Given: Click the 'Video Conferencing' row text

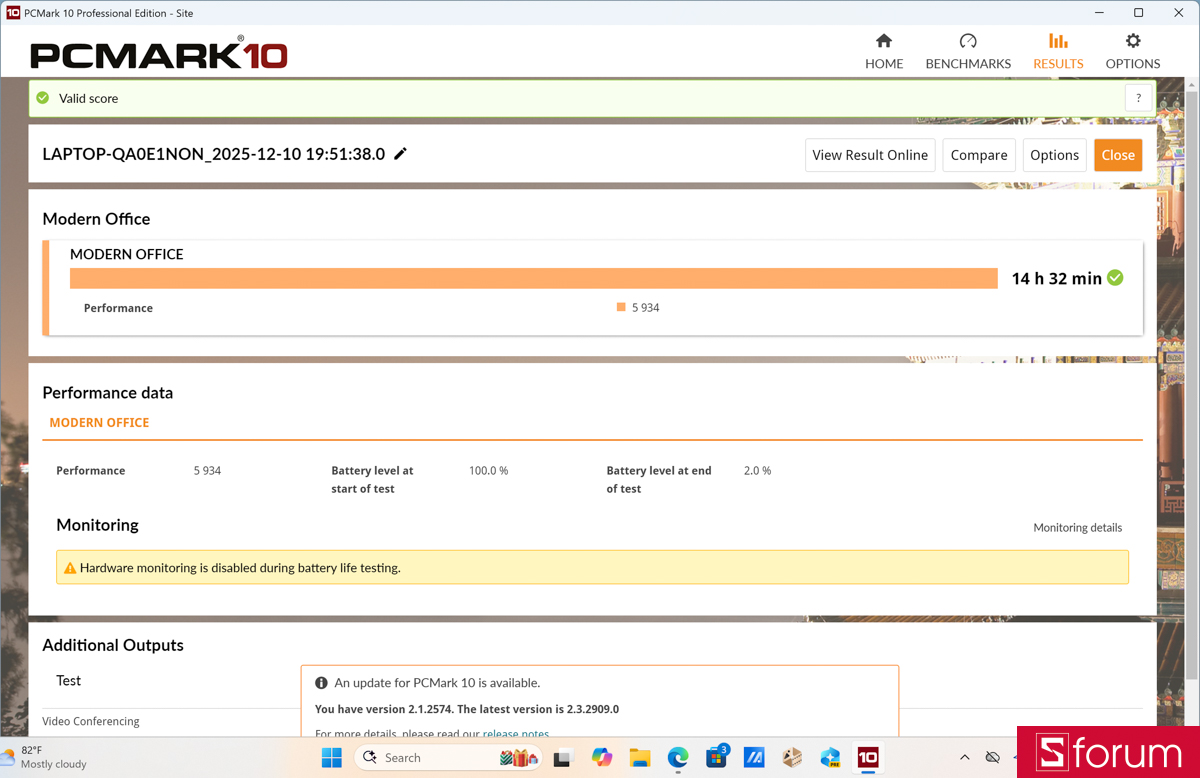Looking at the screenshot, I should coord(91,721).
